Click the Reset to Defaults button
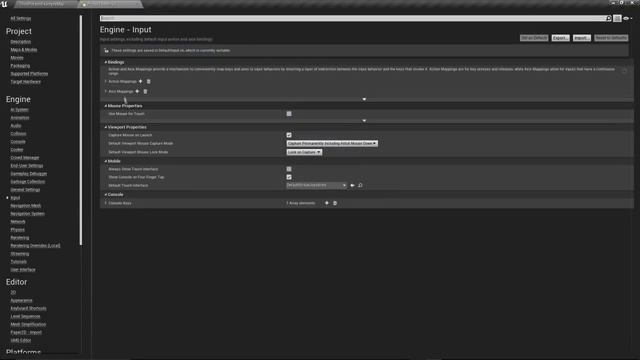This screenshot has width=640, height=360. pyautogui.click(x=611, y=38)
